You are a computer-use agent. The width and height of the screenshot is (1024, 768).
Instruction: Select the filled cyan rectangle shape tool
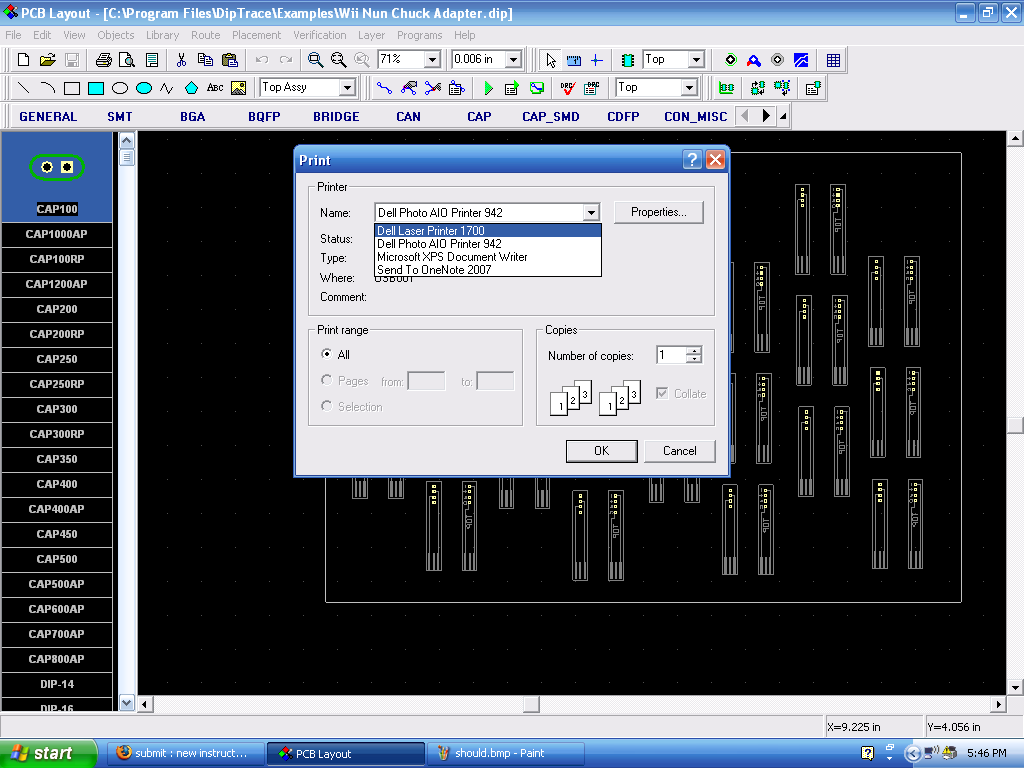[96, 88]
